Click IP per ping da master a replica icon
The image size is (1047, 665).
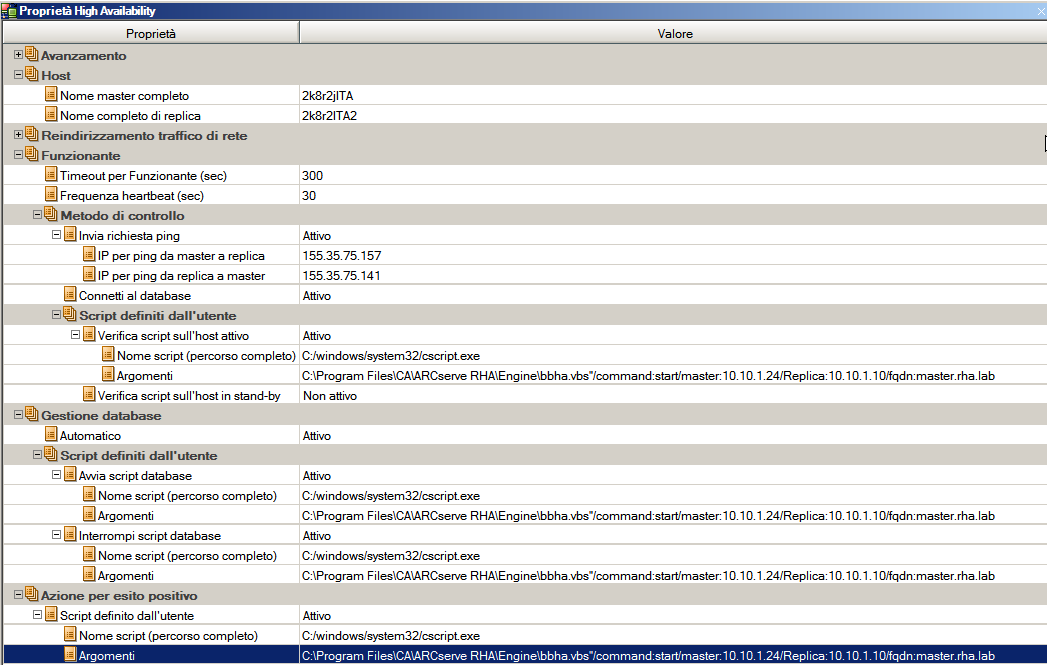(89, 255)
